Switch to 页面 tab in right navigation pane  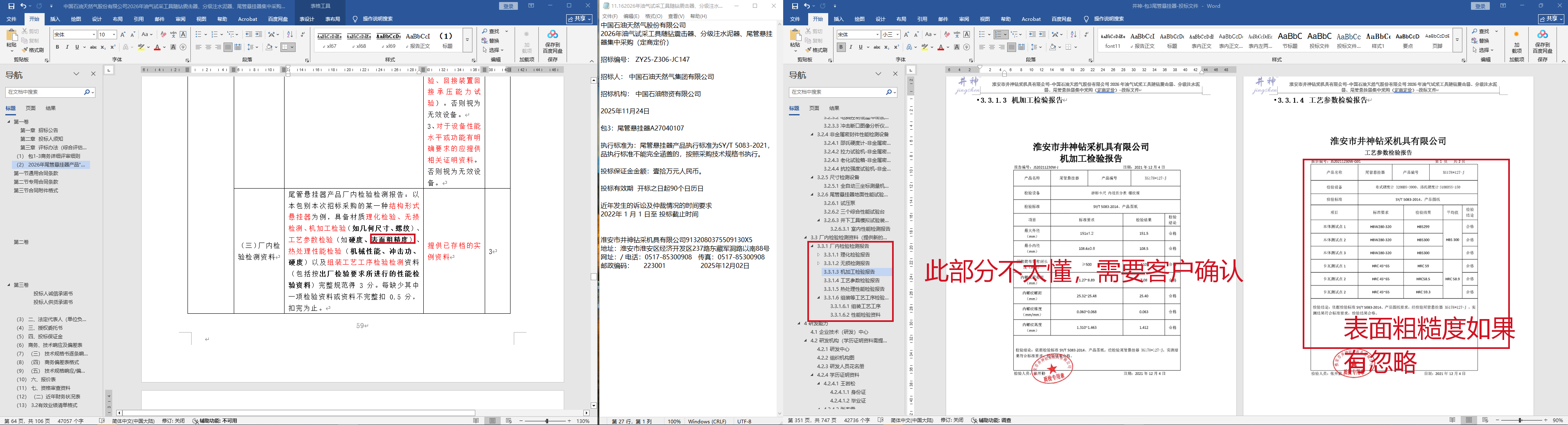point(814,108)
